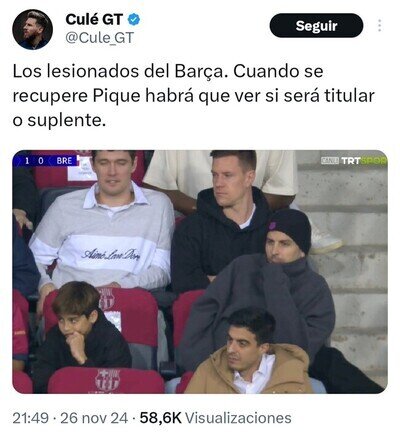This screenshot has width=400, height=434.
Task: Click the TRT Spor watermark in photo
Action: pos(354,161)
